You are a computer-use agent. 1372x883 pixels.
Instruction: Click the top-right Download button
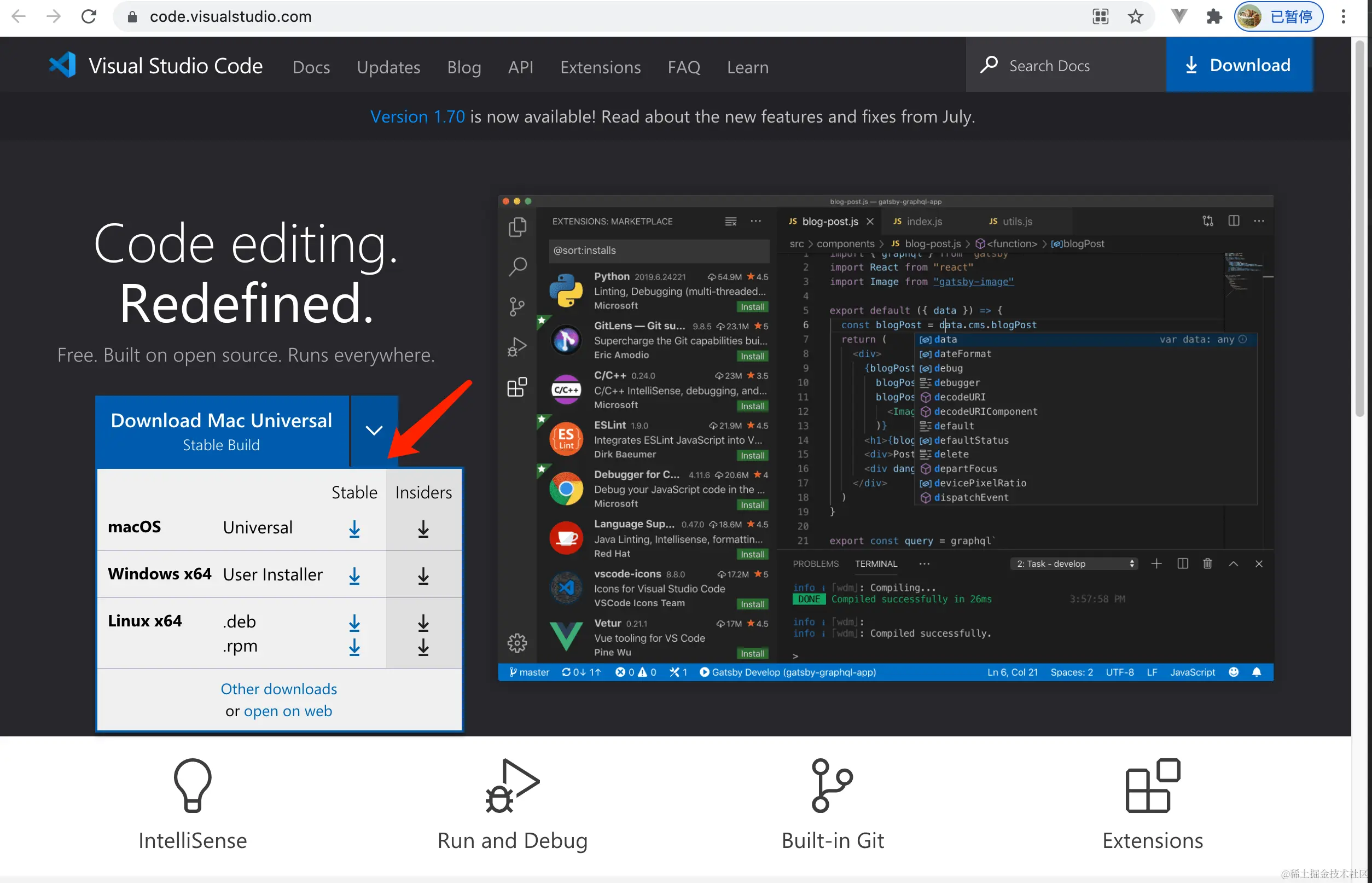(x=1239, y=65)
